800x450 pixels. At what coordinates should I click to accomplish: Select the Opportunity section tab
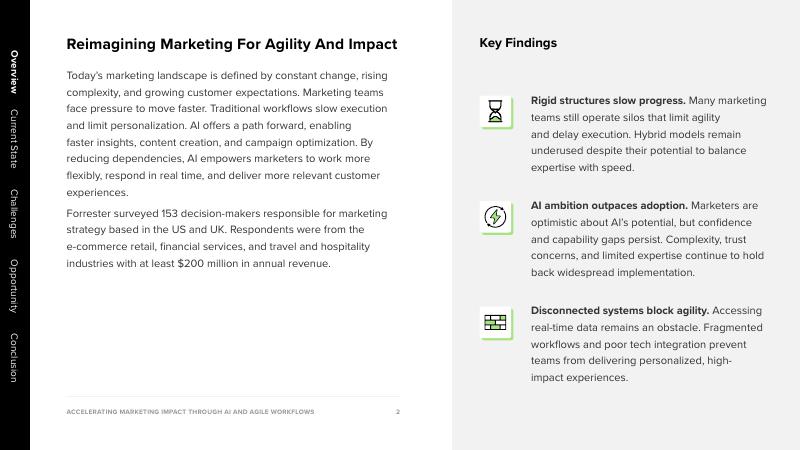coord(14,286)
